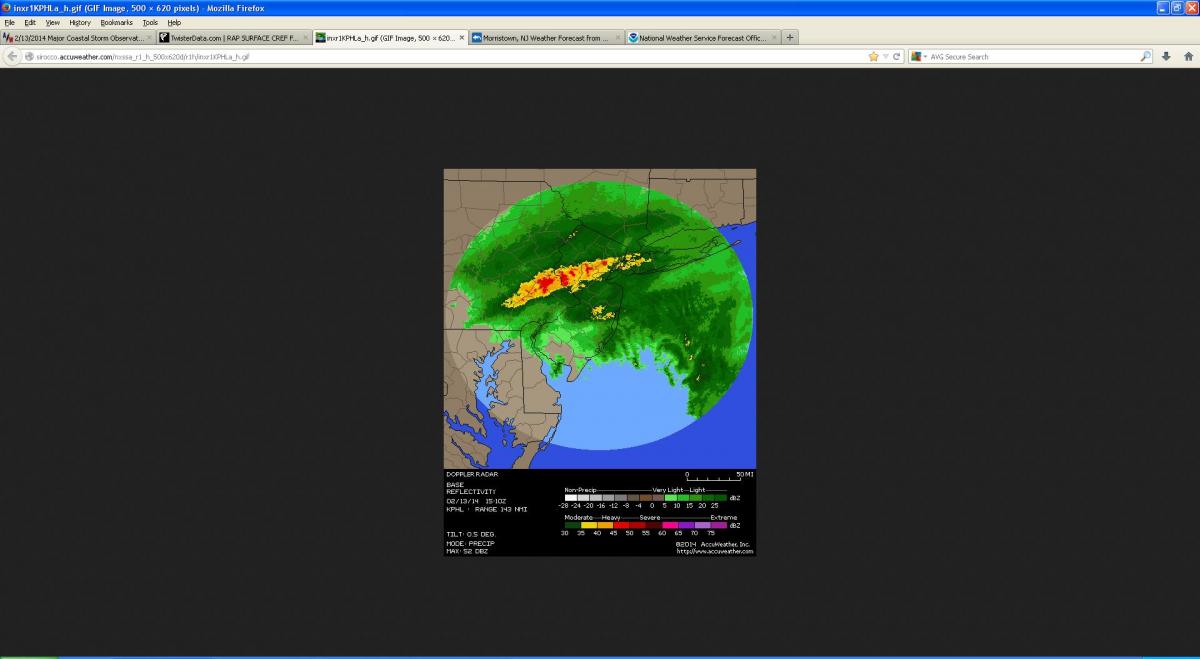Open a new tab with the plus button
Image resolution: width=1200 pixels, height=659 pixels.
790,38
